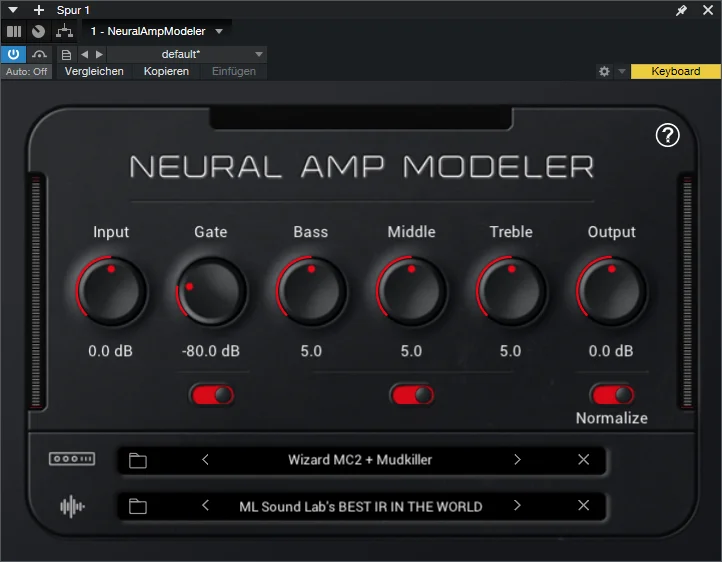
Task: Click the Middle knob
Action: coord(411,291)
